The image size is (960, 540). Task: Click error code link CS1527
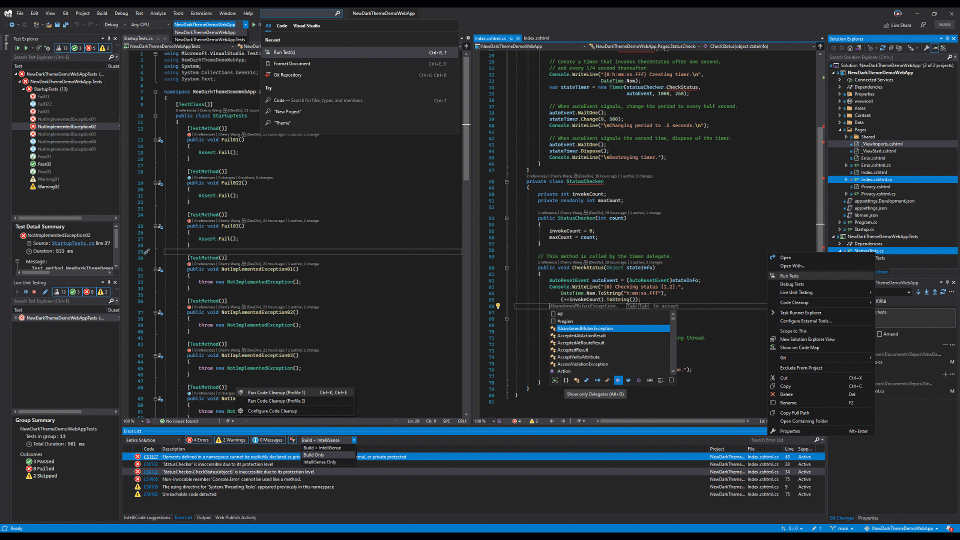[x=151, y=457]
